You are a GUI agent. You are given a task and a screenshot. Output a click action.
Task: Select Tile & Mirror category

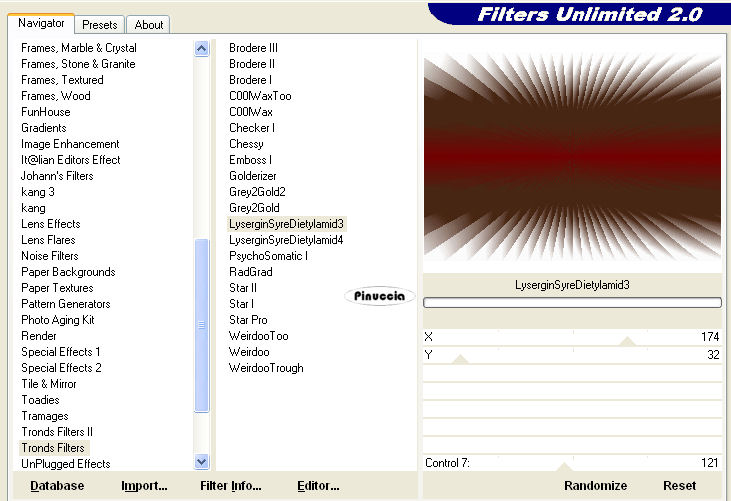48,384
